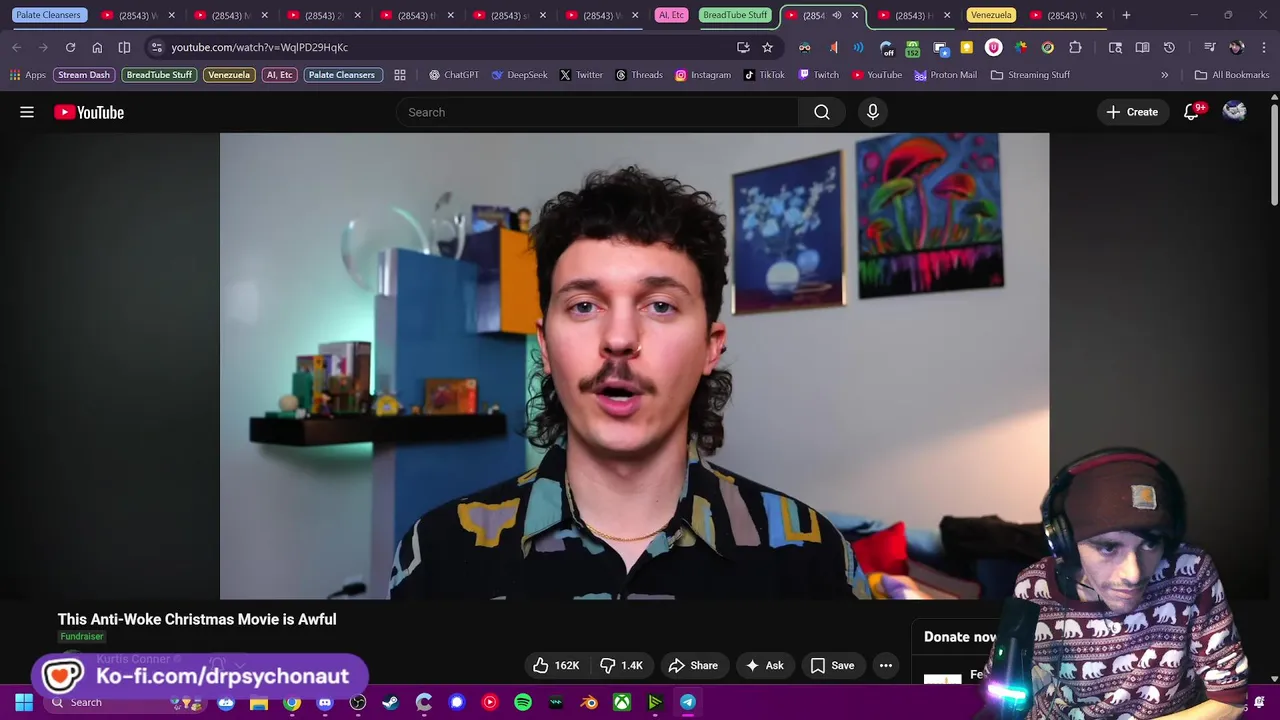Open the Telegram icon in the taskbar
This screenshot has width=1280, height=720.
coord(688,702)
